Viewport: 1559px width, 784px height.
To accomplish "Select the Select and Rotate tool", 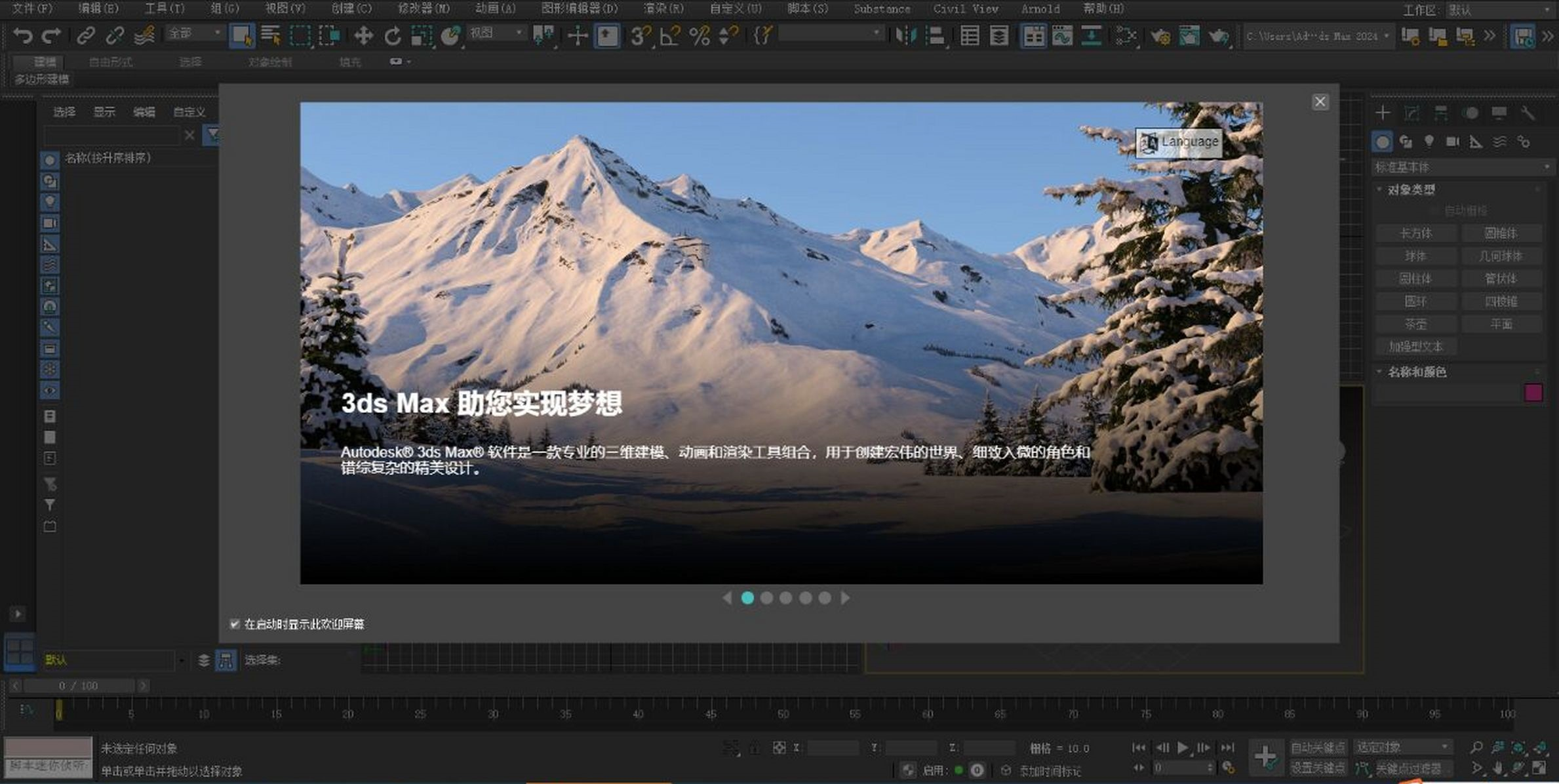I will (x=391, y=36).
